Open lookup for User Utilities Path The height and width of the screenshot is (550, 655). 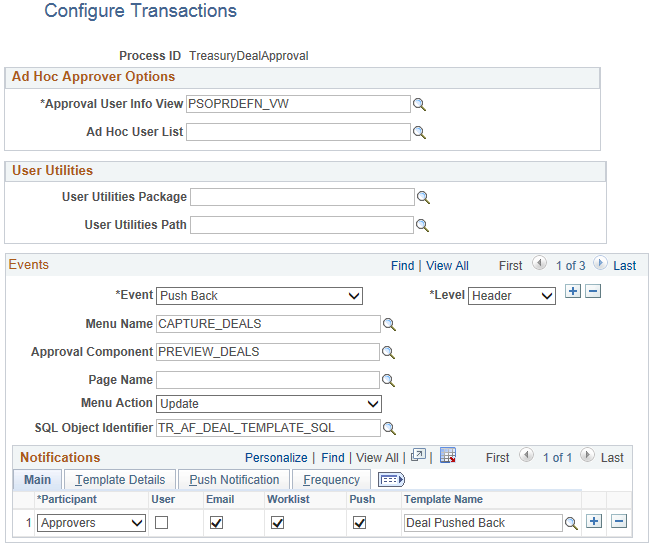[x=422, y=226]
